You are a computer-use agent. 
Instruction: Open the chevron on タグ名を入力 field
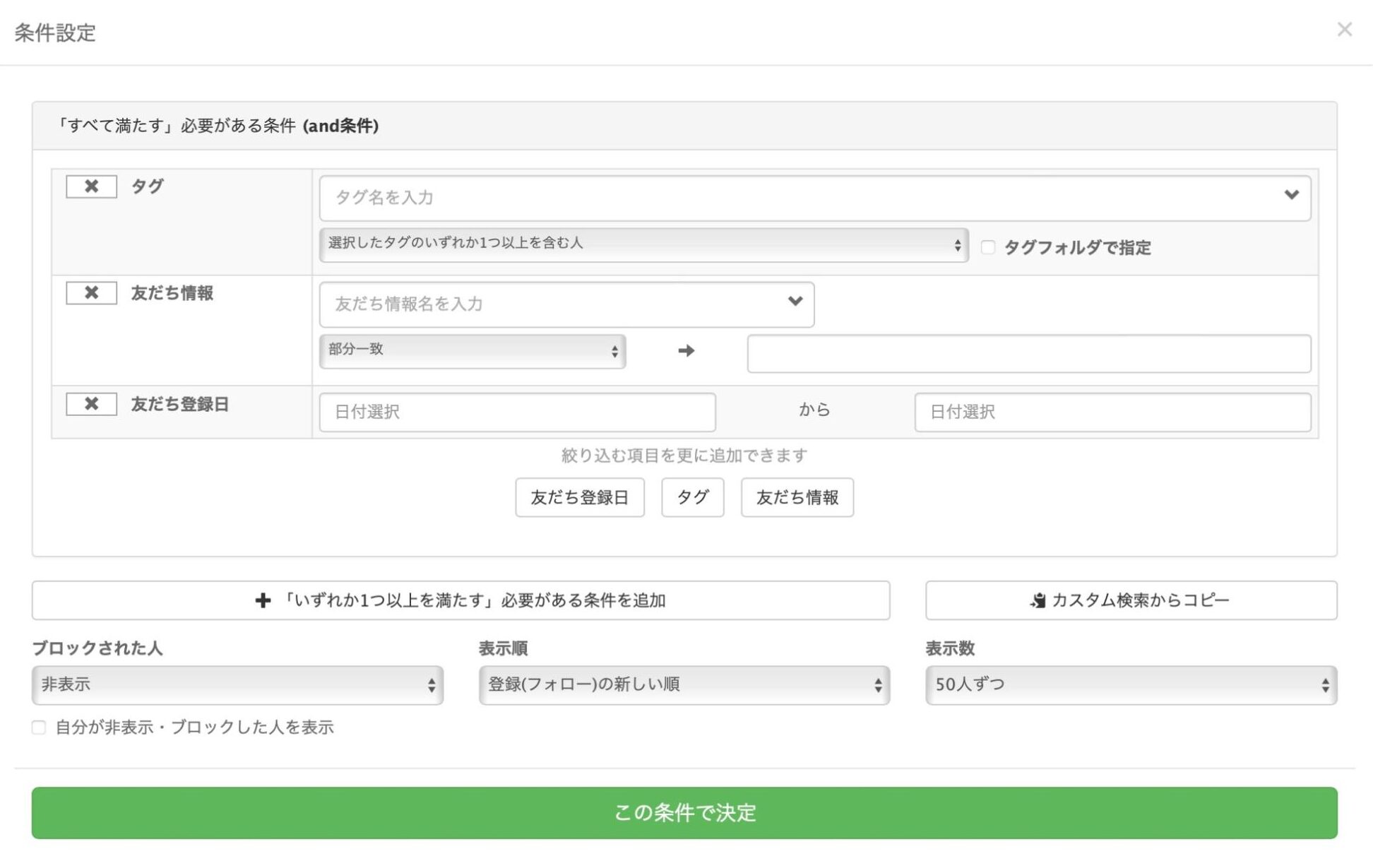point(1290,197)
